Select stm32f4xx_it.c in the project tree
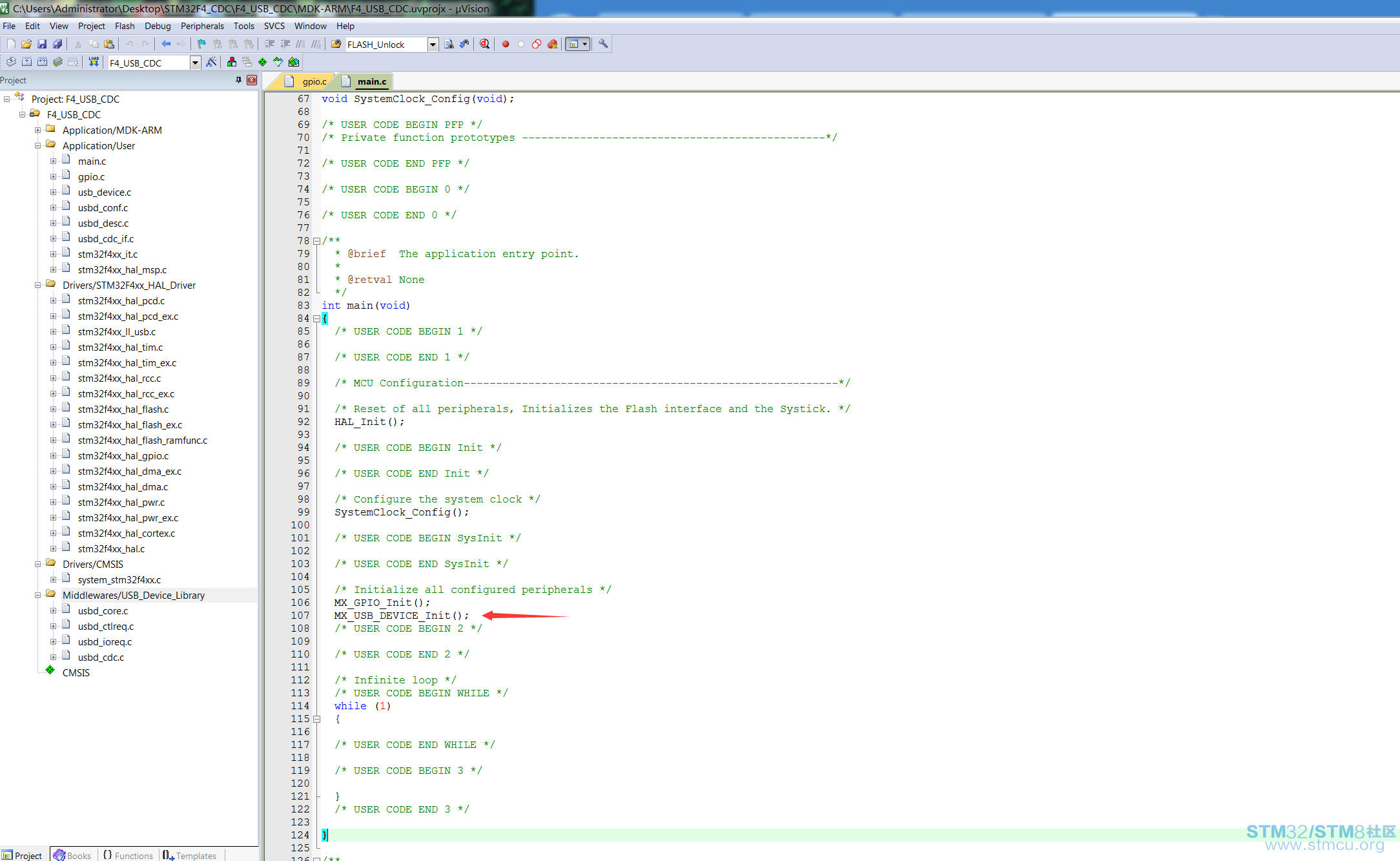 pyautogui.click(x=107, y=254)
